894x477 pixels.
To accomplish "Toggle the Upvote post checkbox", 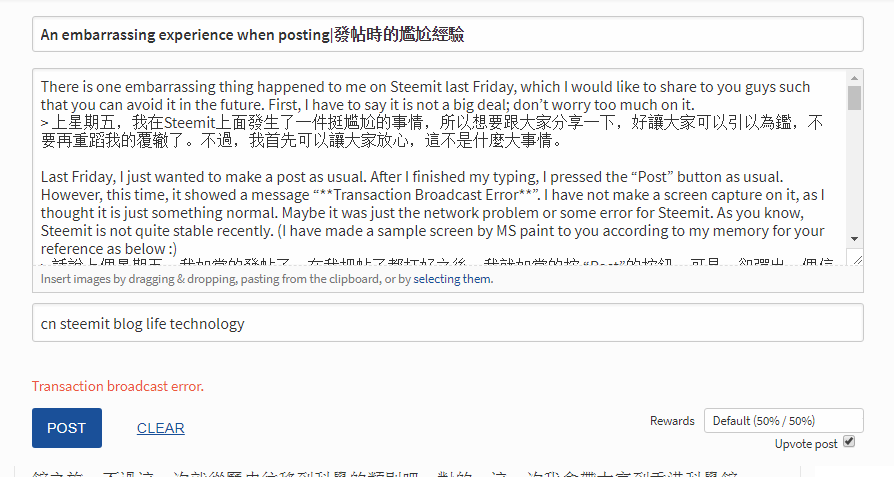I will [x=849, y=441].
